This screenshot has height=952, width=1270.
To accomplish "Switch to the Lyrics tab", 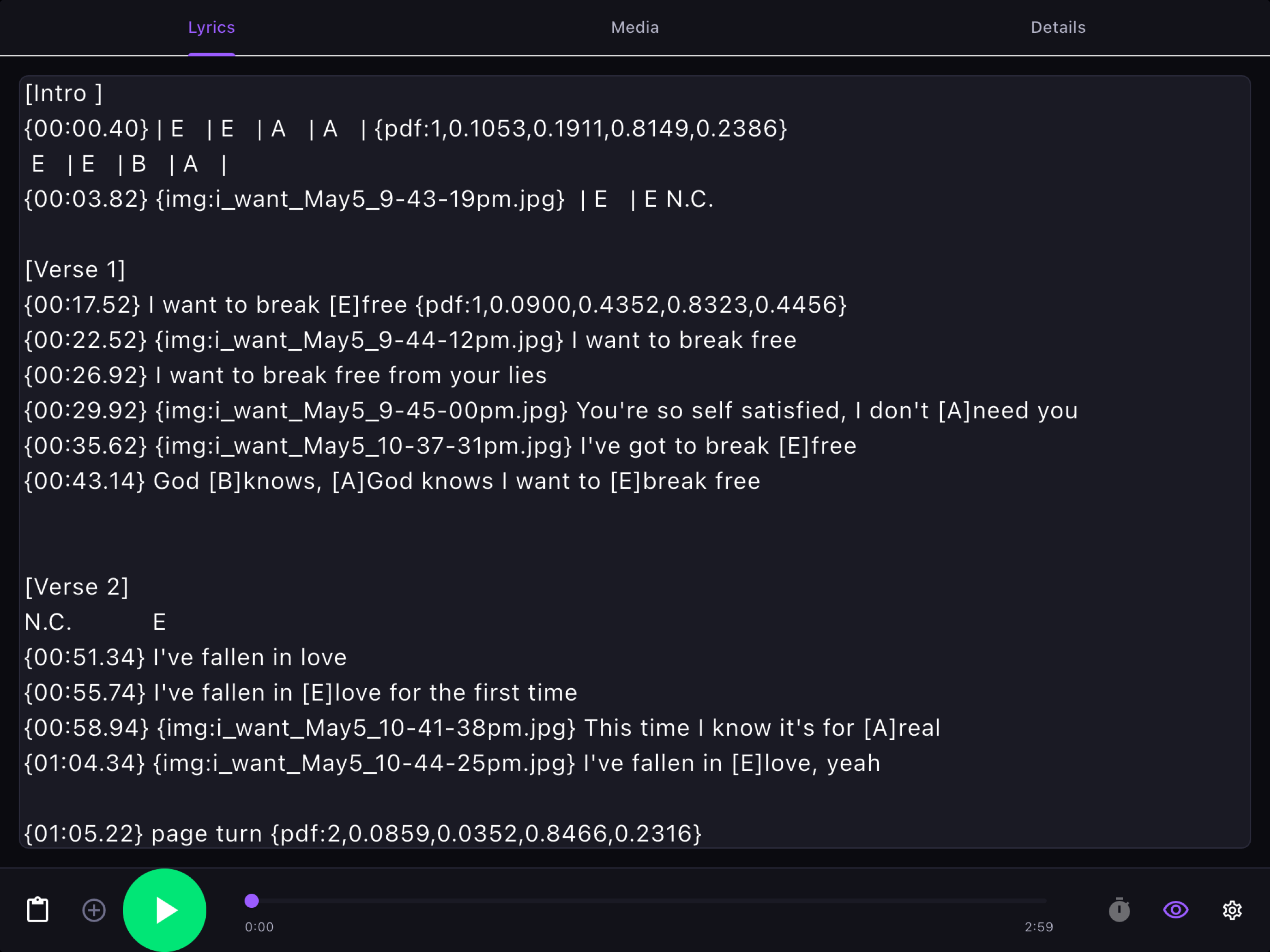I will coord(211,28).
